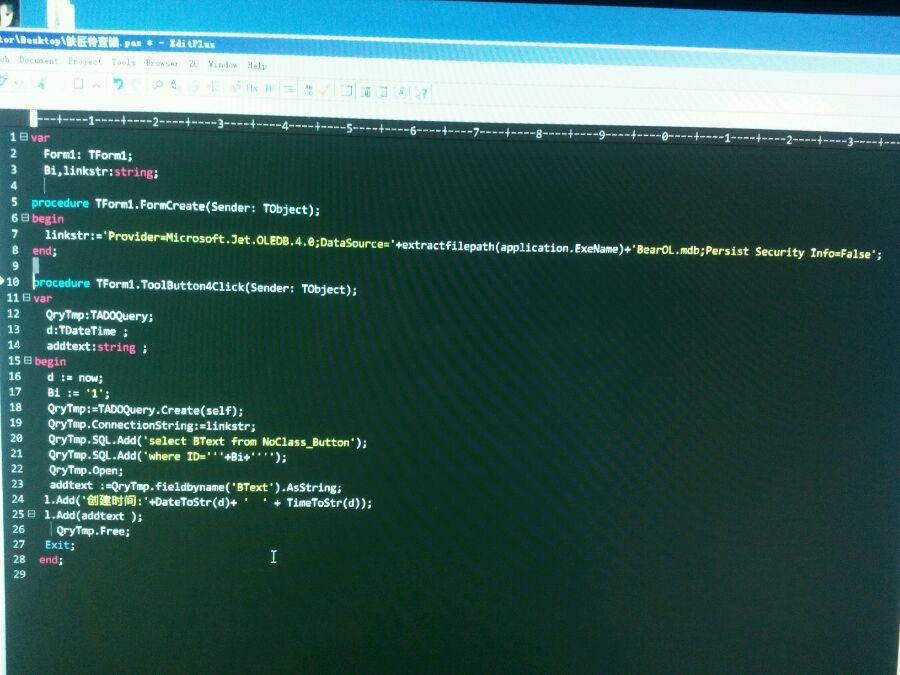
Task: Undo the last edit via blue arrow
Action: (118, 84)
